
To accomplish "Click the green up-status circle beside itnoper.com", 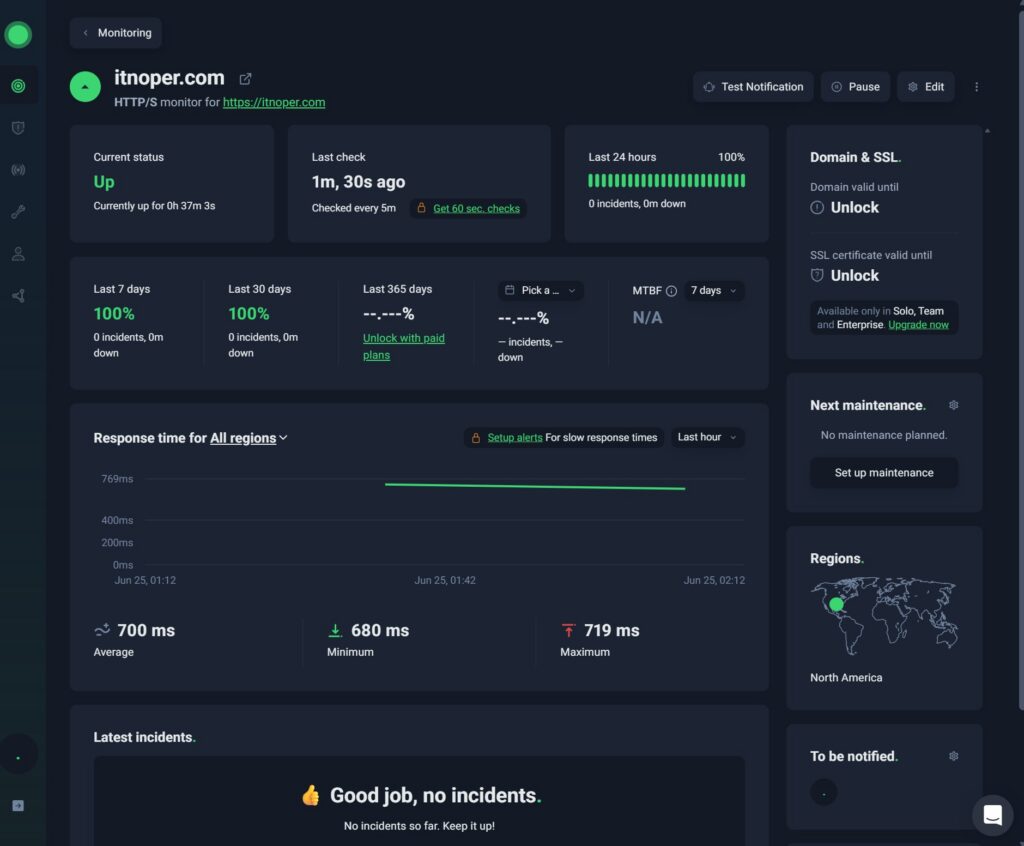I will (85, 86).
